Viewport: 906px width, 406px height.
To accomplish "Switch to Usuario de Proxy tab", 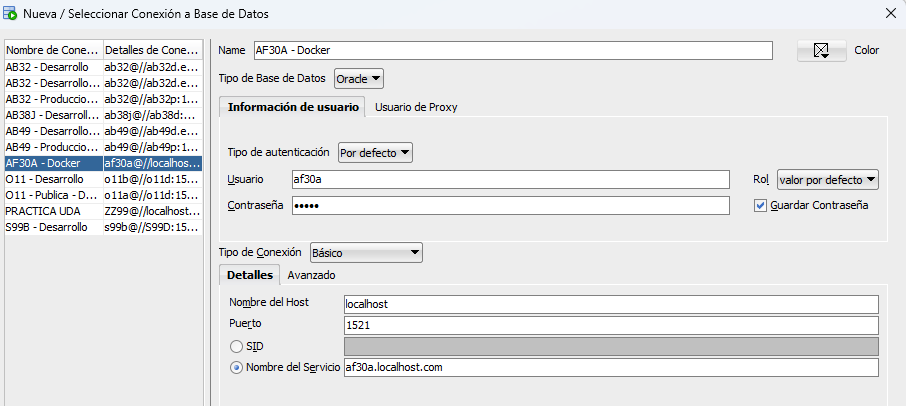I will [416, 107].
